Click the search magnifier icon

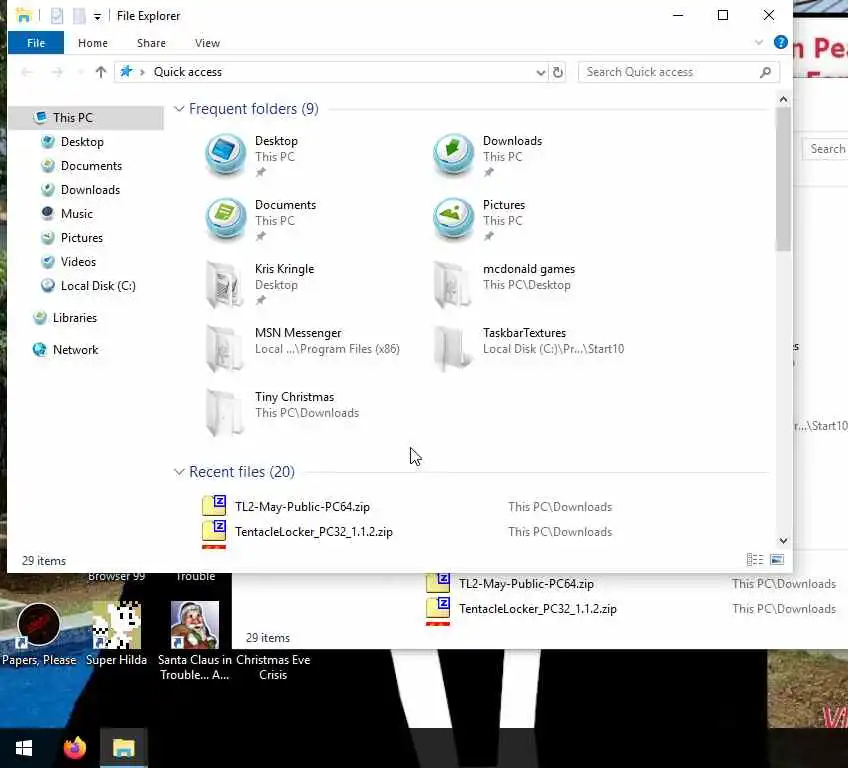coord(765,72)
